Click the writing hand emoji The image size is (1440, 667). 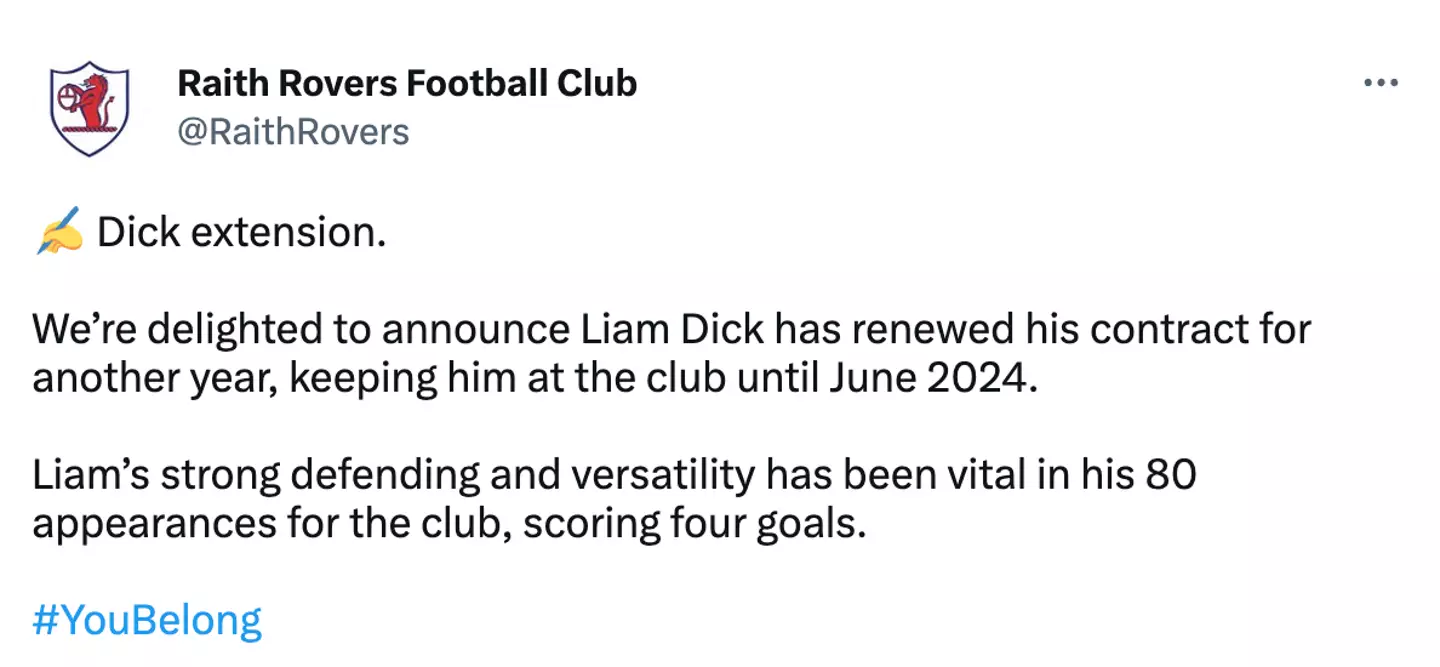[x=58, y=234]
